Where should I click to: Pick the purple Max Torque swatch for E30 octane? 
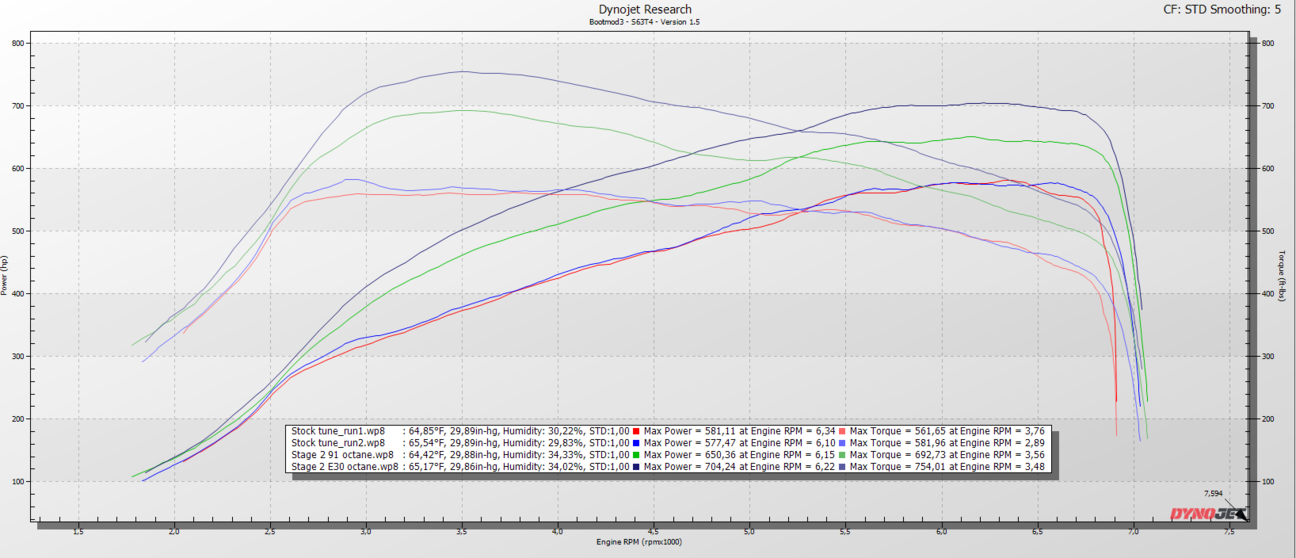point(842,465)
